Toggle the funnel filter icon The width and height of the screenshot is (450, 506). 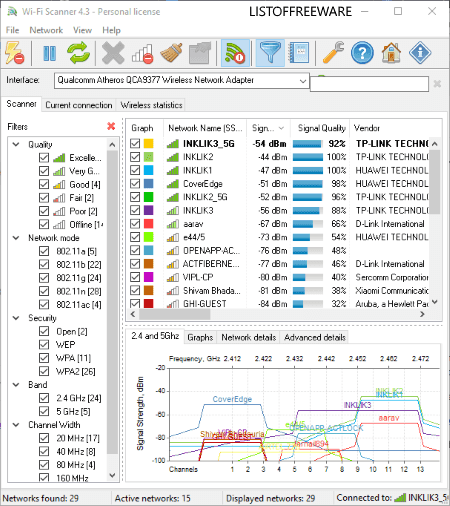point(270,53)
